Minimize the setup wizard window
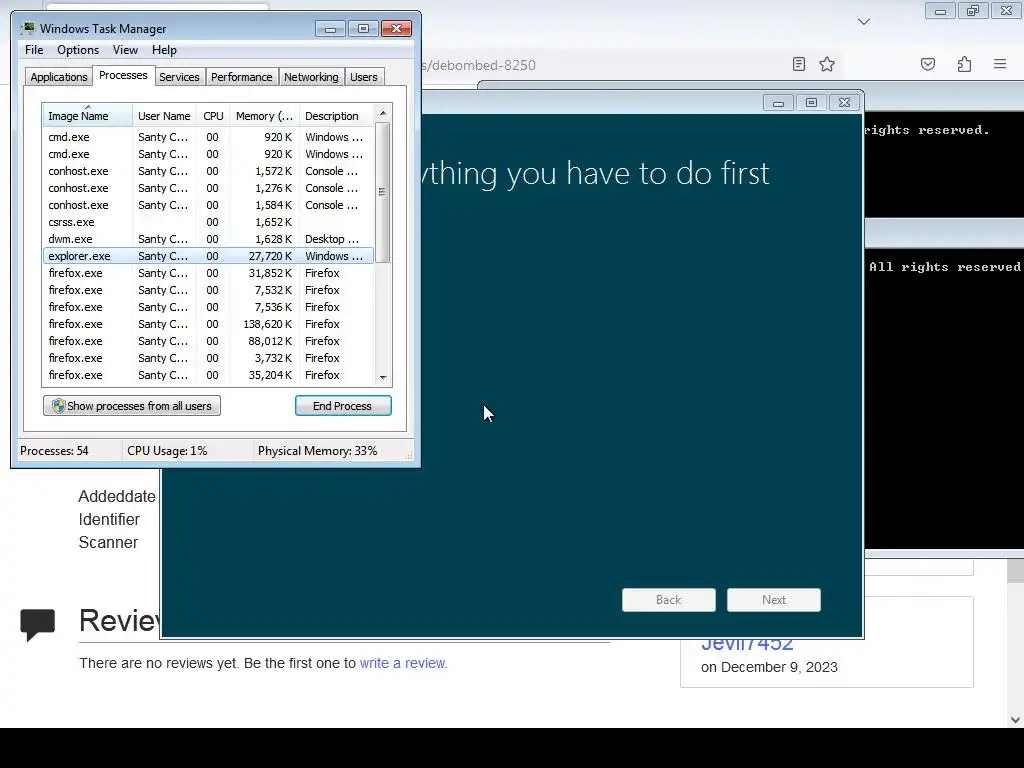The width and height of the screenshot is (1024, 768). click(x=778, y=103)
